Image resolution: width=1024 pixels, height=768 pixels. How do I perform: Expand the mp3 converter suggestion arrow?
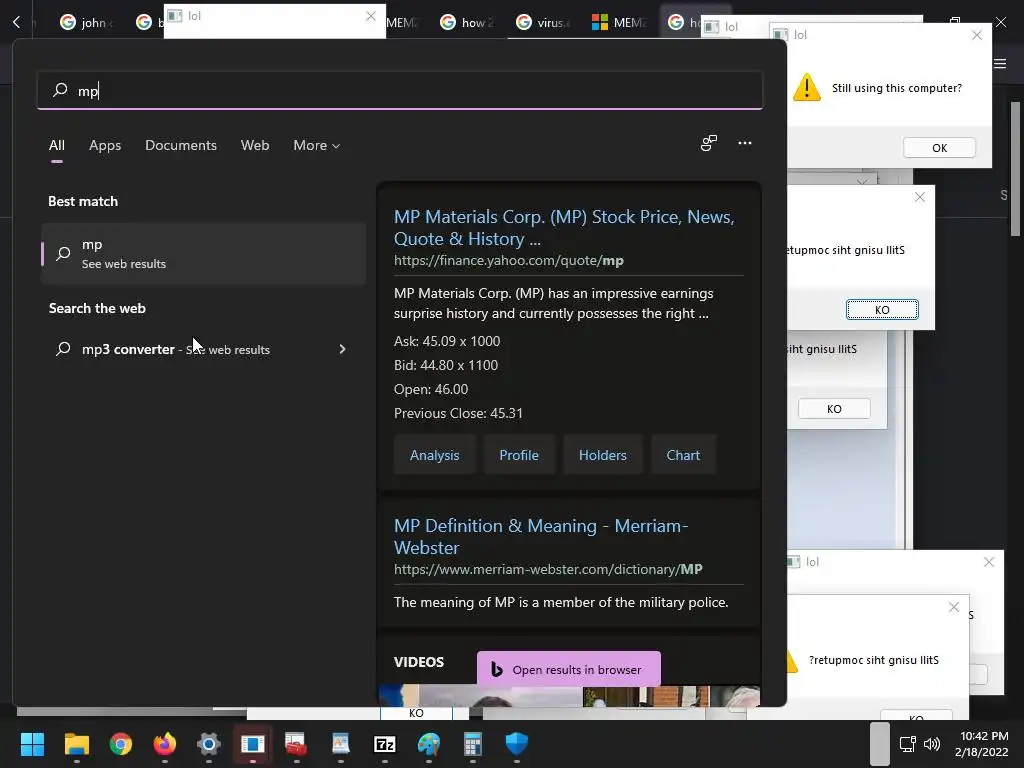pyautogui.click(x=342, y=349)
